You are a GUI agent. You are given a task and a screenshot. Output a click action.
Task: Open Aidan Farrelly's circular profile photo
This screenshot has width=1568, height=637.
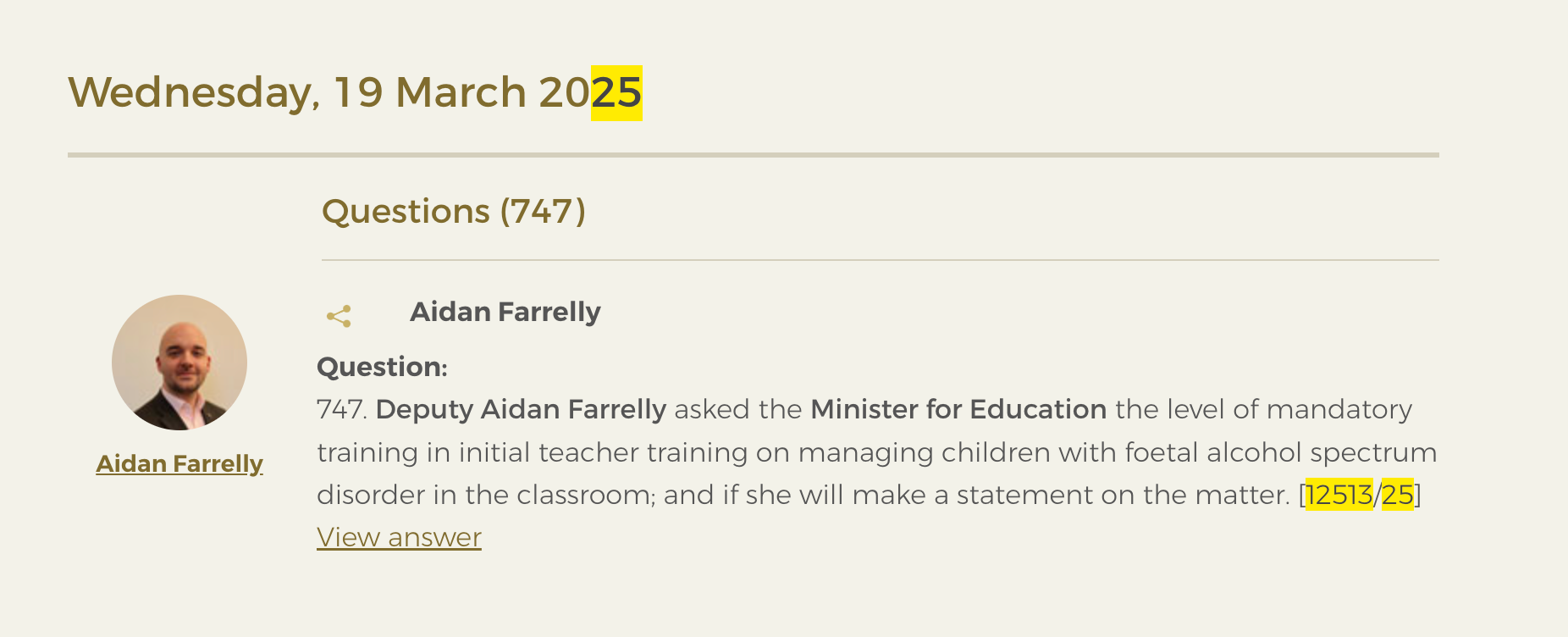point(179,363)
